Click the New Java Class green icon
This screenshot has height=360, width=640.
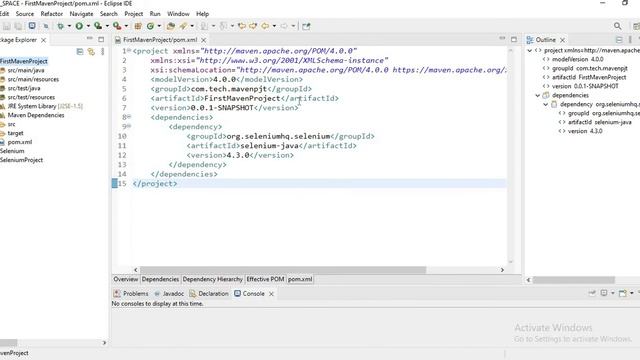point(150,26)
